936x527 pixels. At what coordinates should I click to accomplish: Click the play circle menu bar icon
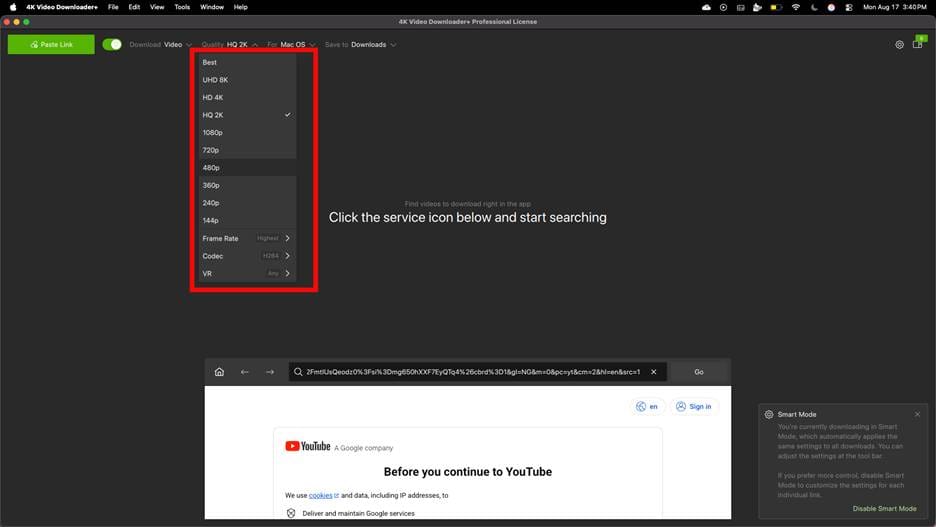point(723,7)
